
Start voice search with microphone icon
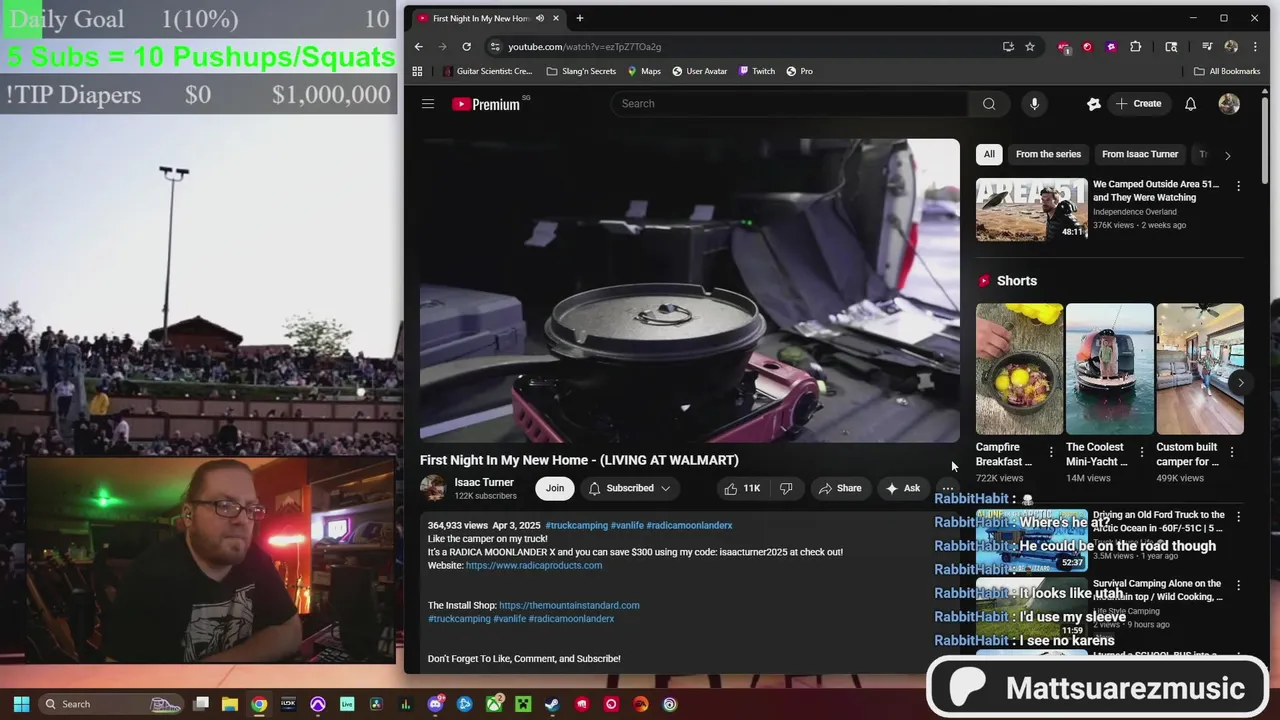1034,104
